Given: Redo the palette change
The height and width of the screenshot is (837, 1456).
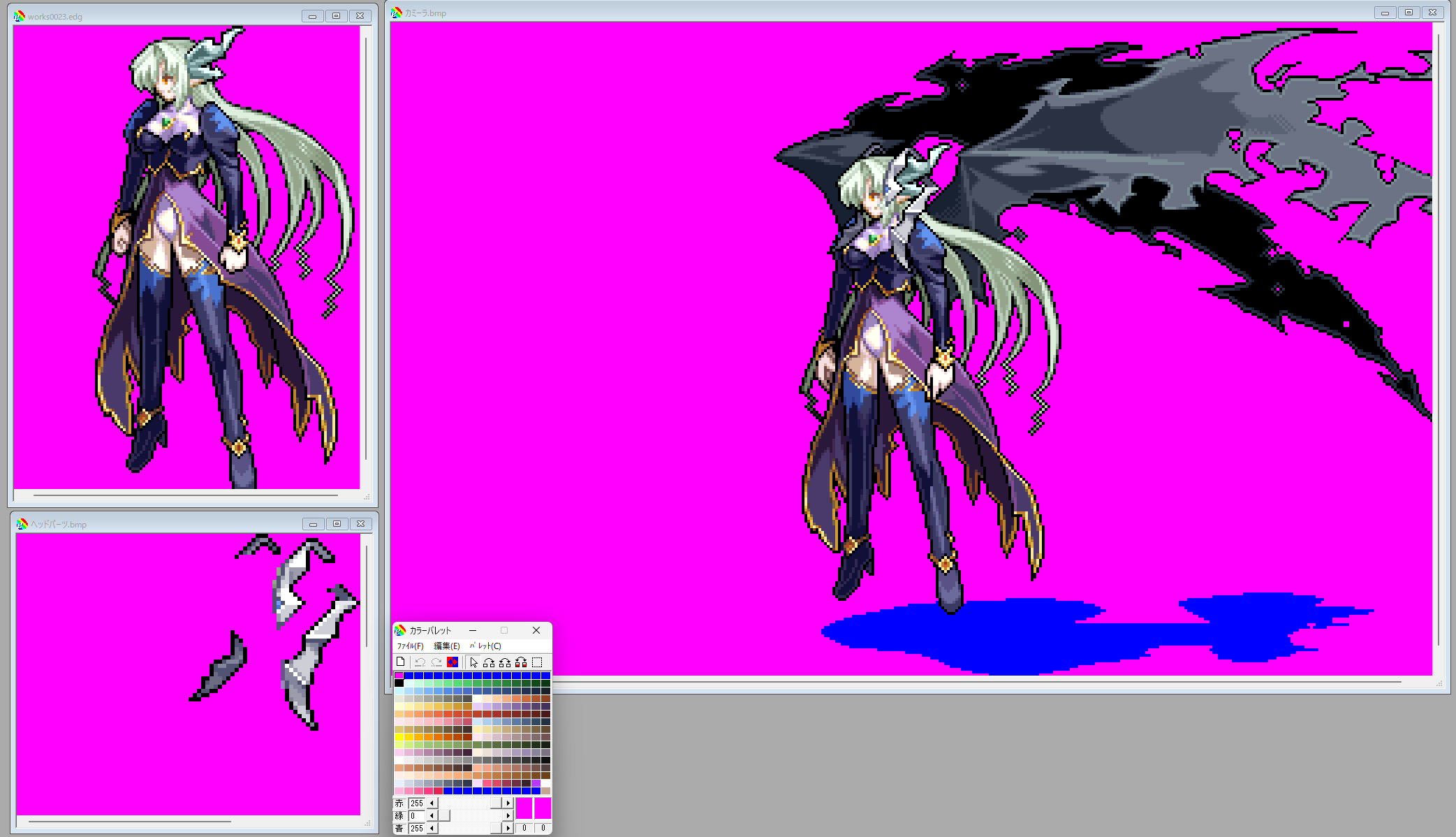Looking at the screenshot, I should pos(436,662).
